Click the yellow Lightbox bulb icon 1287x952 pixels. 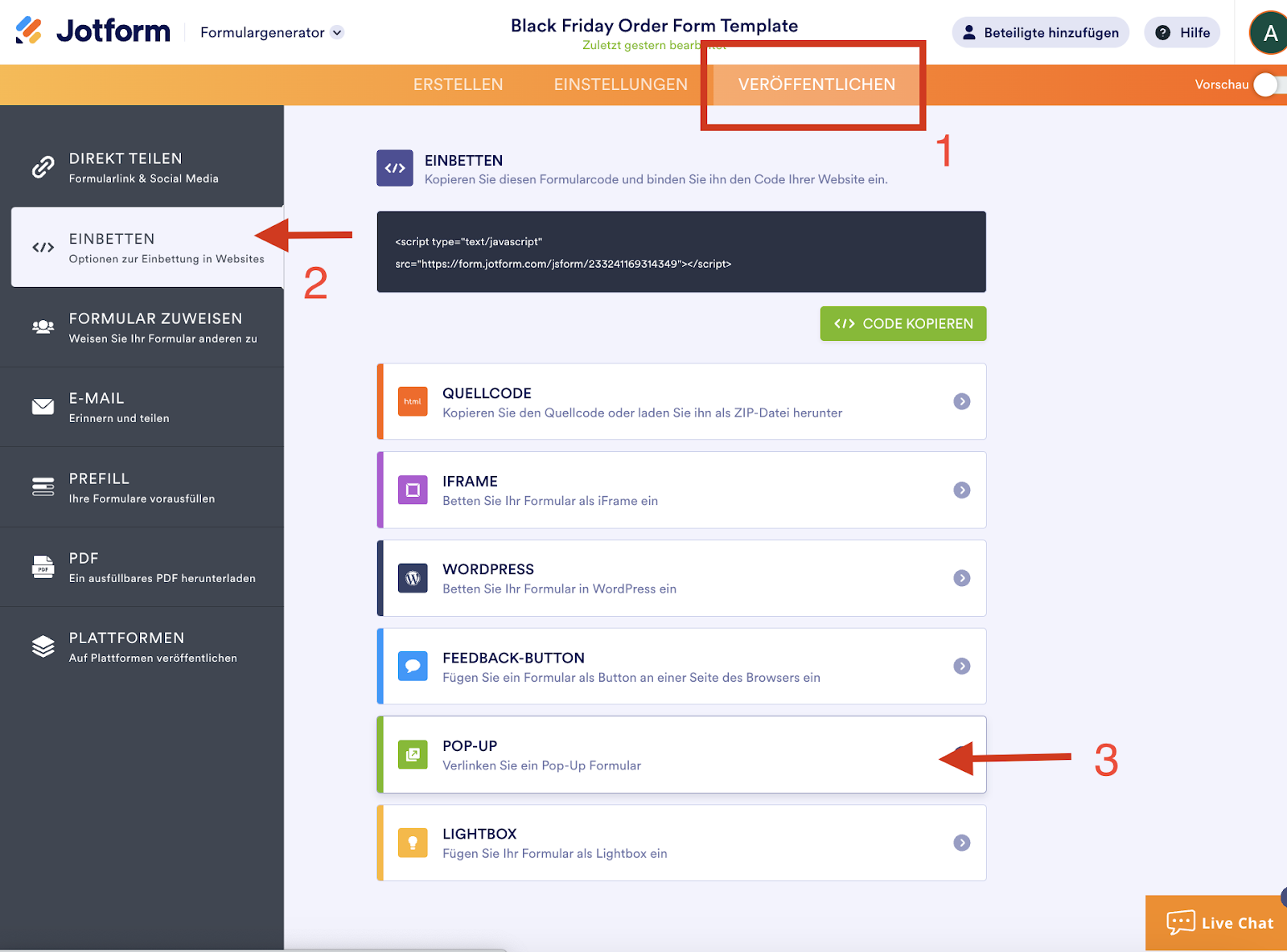[x=413, y=843]
